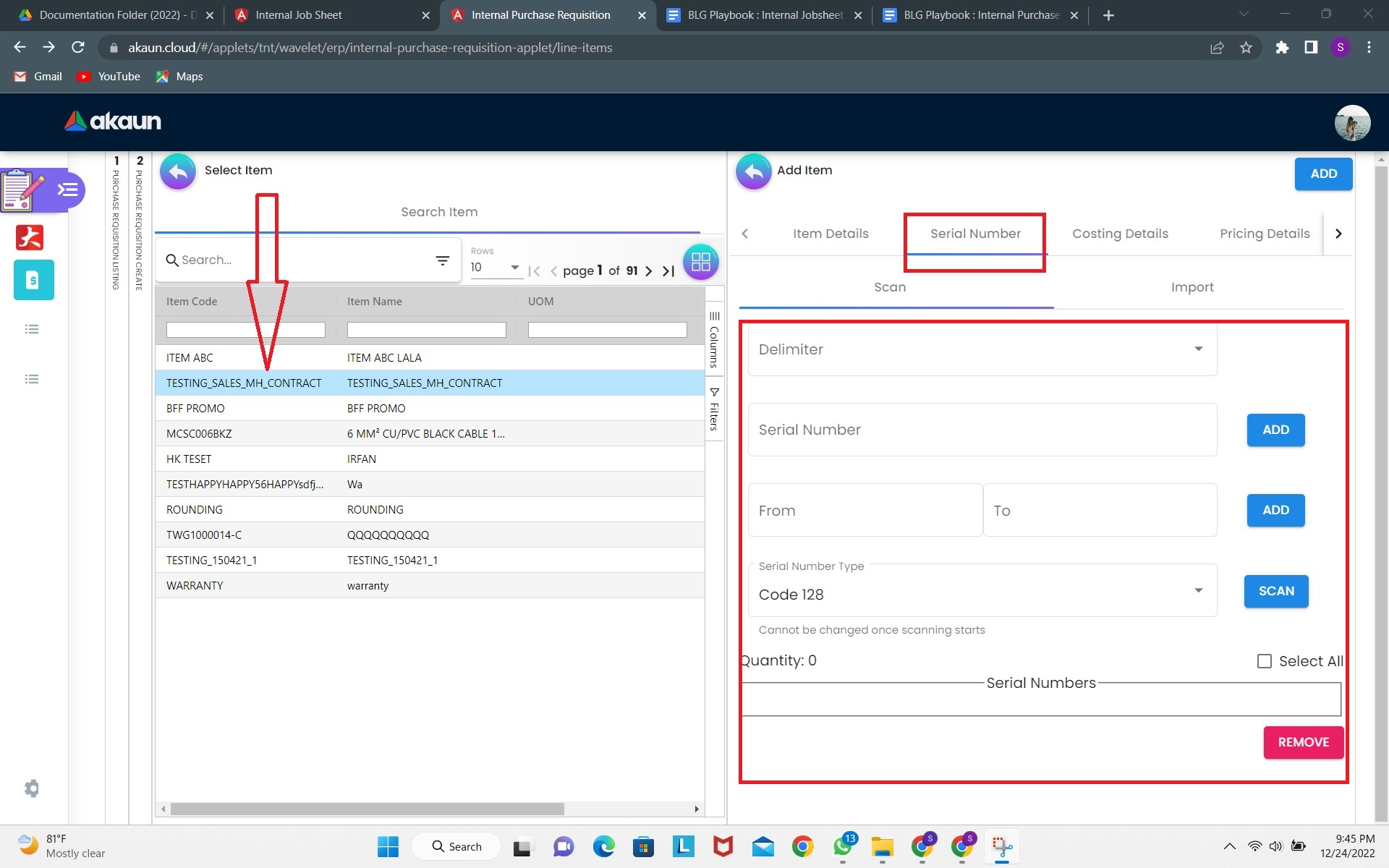
Task: Click the teal document sidebar icon
Action: point(33,280)
